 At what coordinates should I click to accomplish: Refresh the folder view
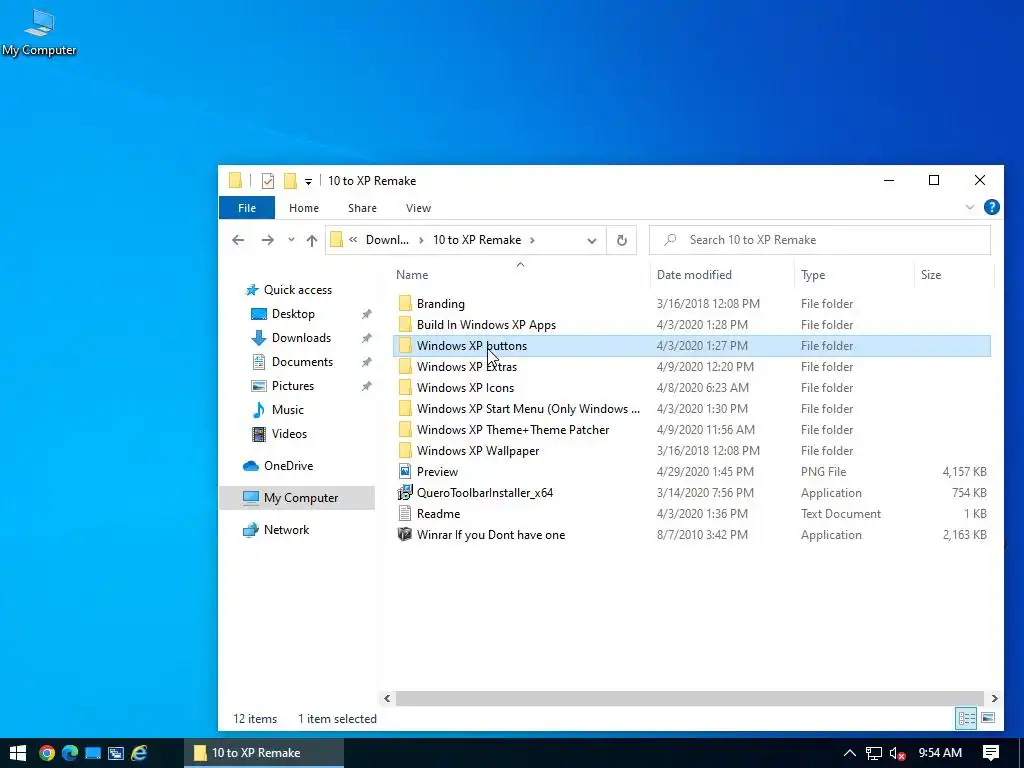pos(622,240)
